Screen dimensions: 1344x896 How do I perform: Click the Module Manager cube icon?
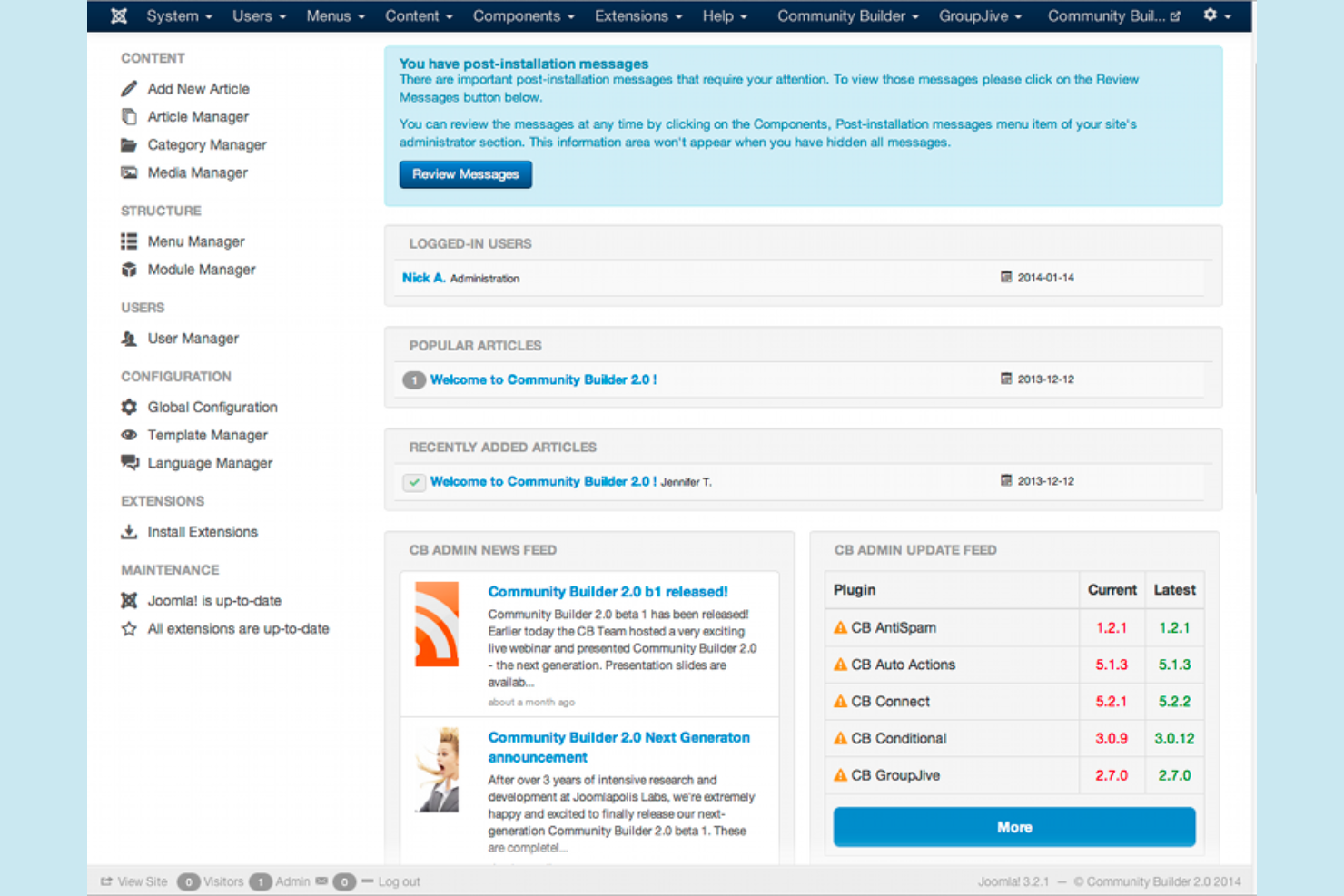tap(129, 270)
